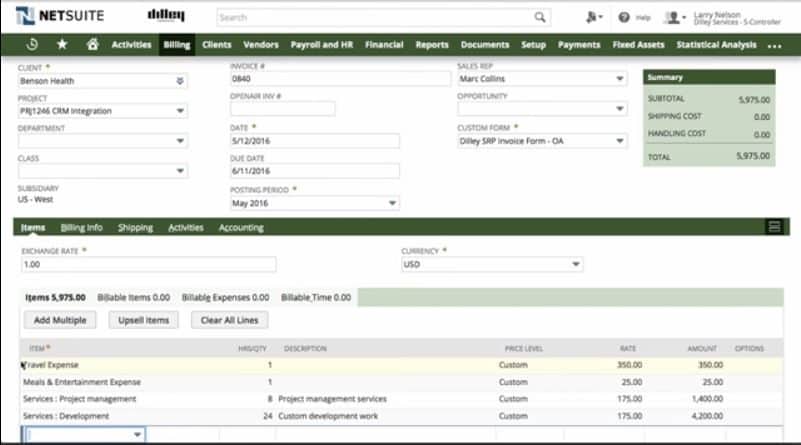Switch to the Items subtab

click(x=33, y=227)
